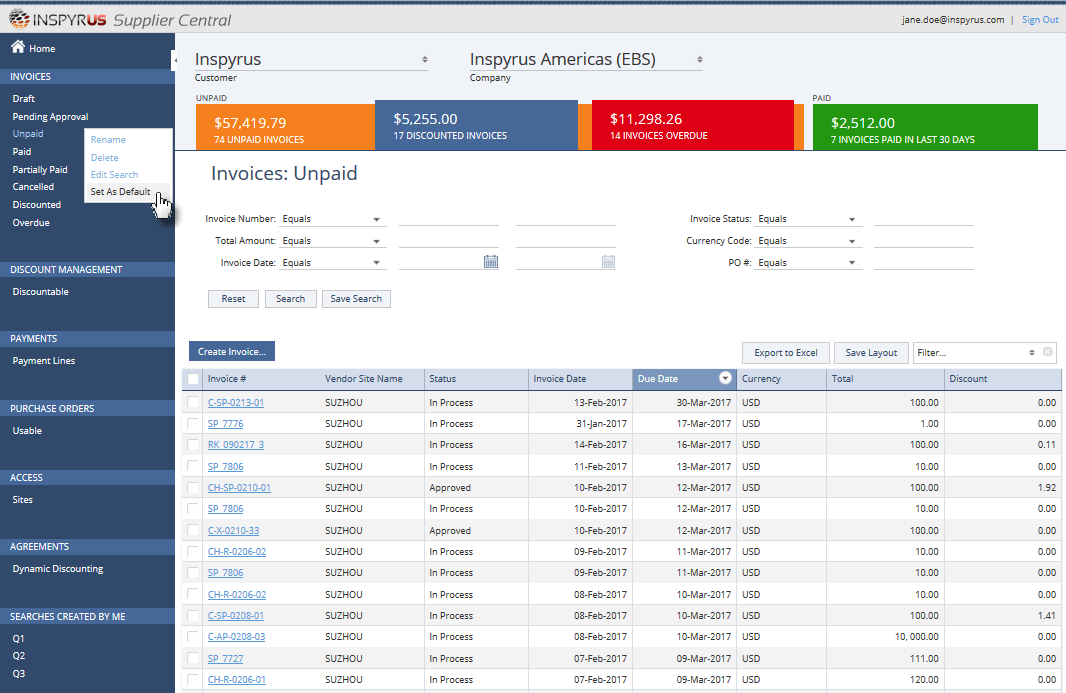Check the box next to C-AP-0208-03
Screen dimensions: 1066x693
(x=193, y=637)
